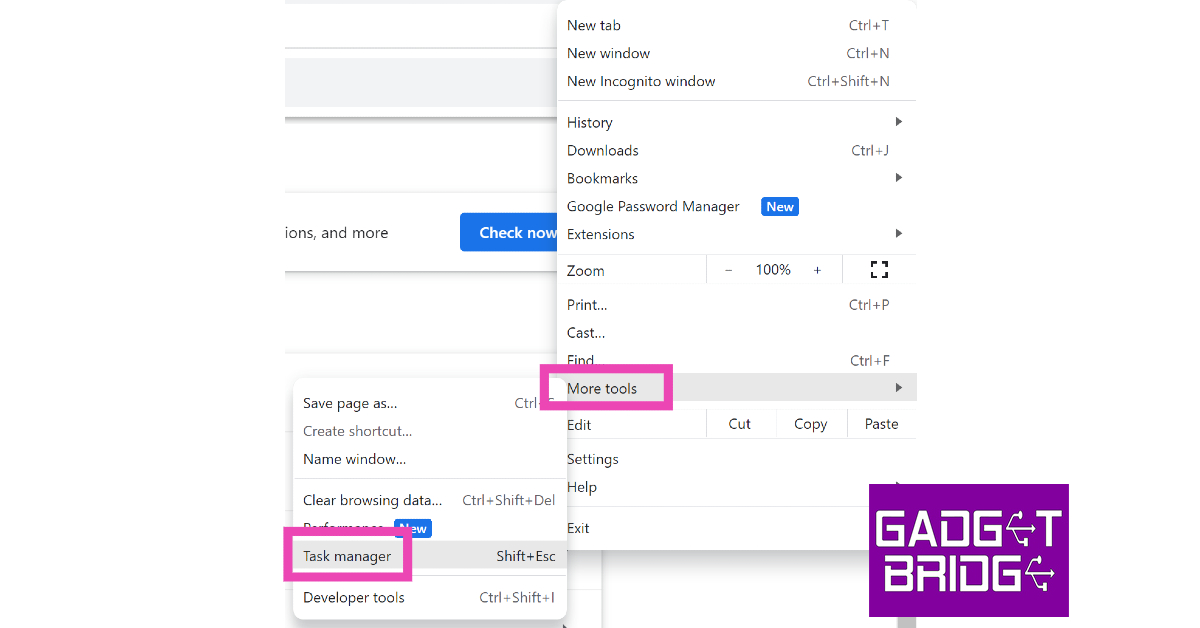1200x628 pixels.
Task: Click the Copy button in Edit row
Action: click(810, 424)
